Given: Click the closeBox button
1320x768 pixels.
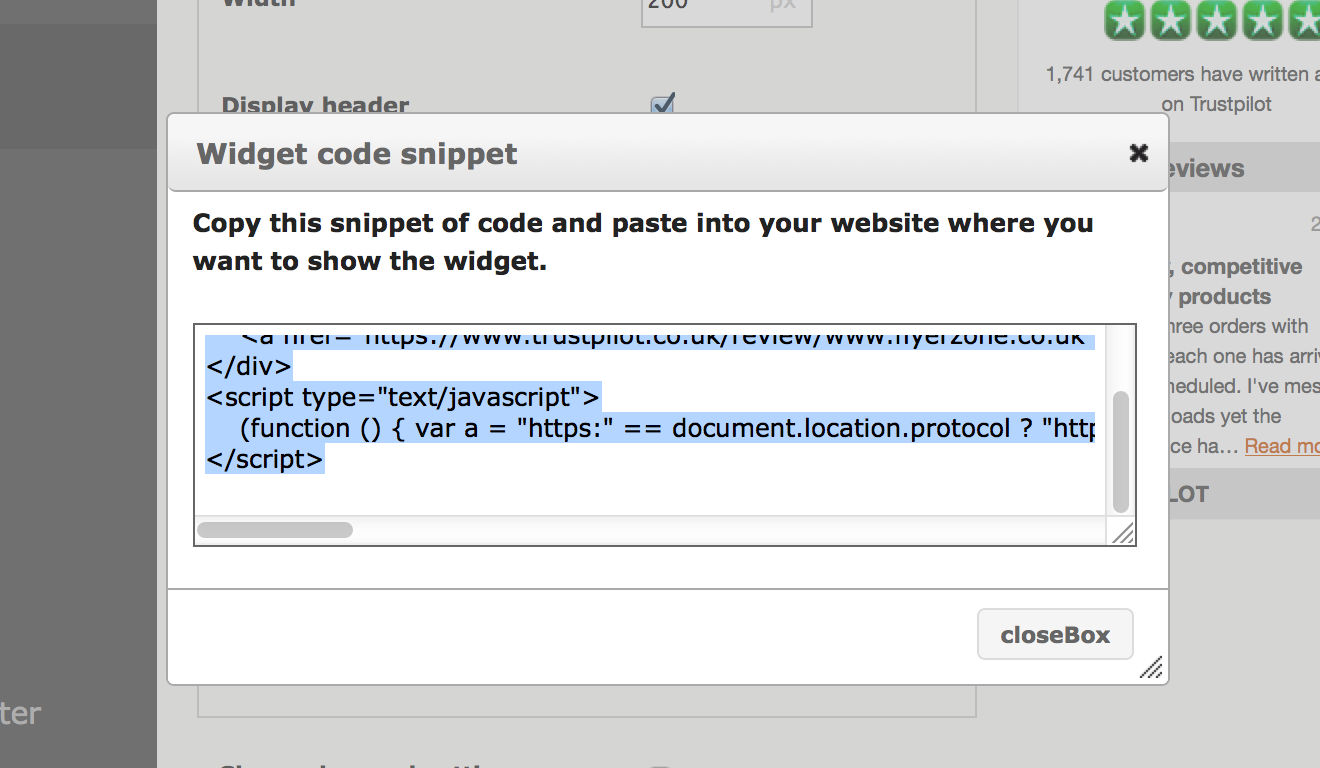Looking at the screenshot, I should [x=1055, y=635].
